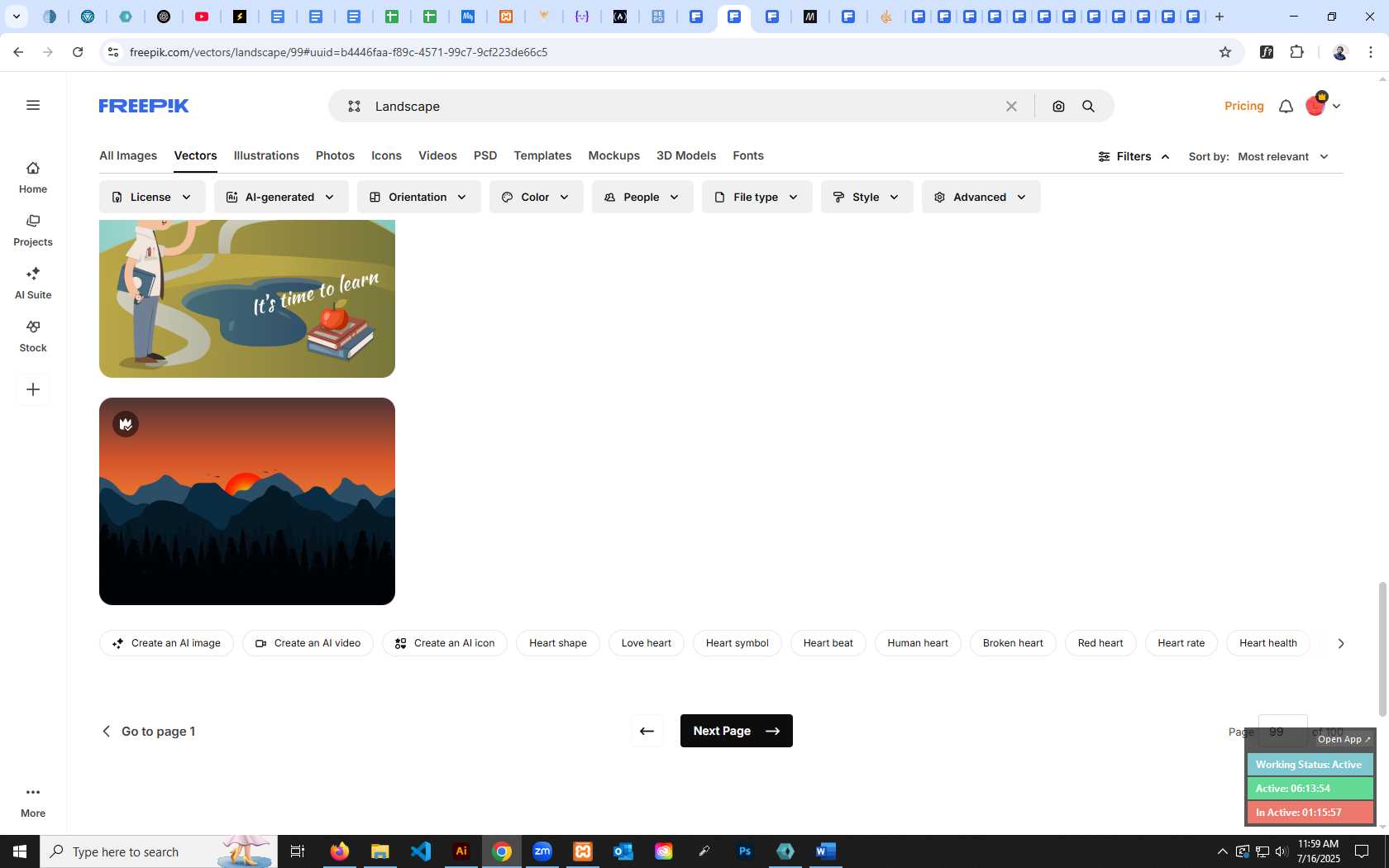
Task: Open Sort by Most relevant dropdown
Action: pyautogui.click(x=1283, y=156)
